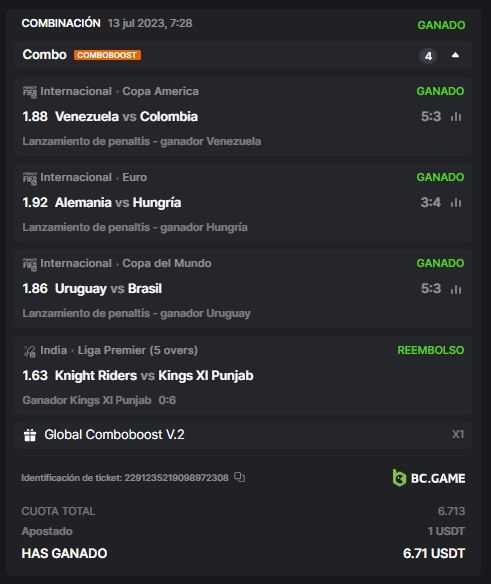Click the FIFA icon next to Copa America

click(30, 92)
